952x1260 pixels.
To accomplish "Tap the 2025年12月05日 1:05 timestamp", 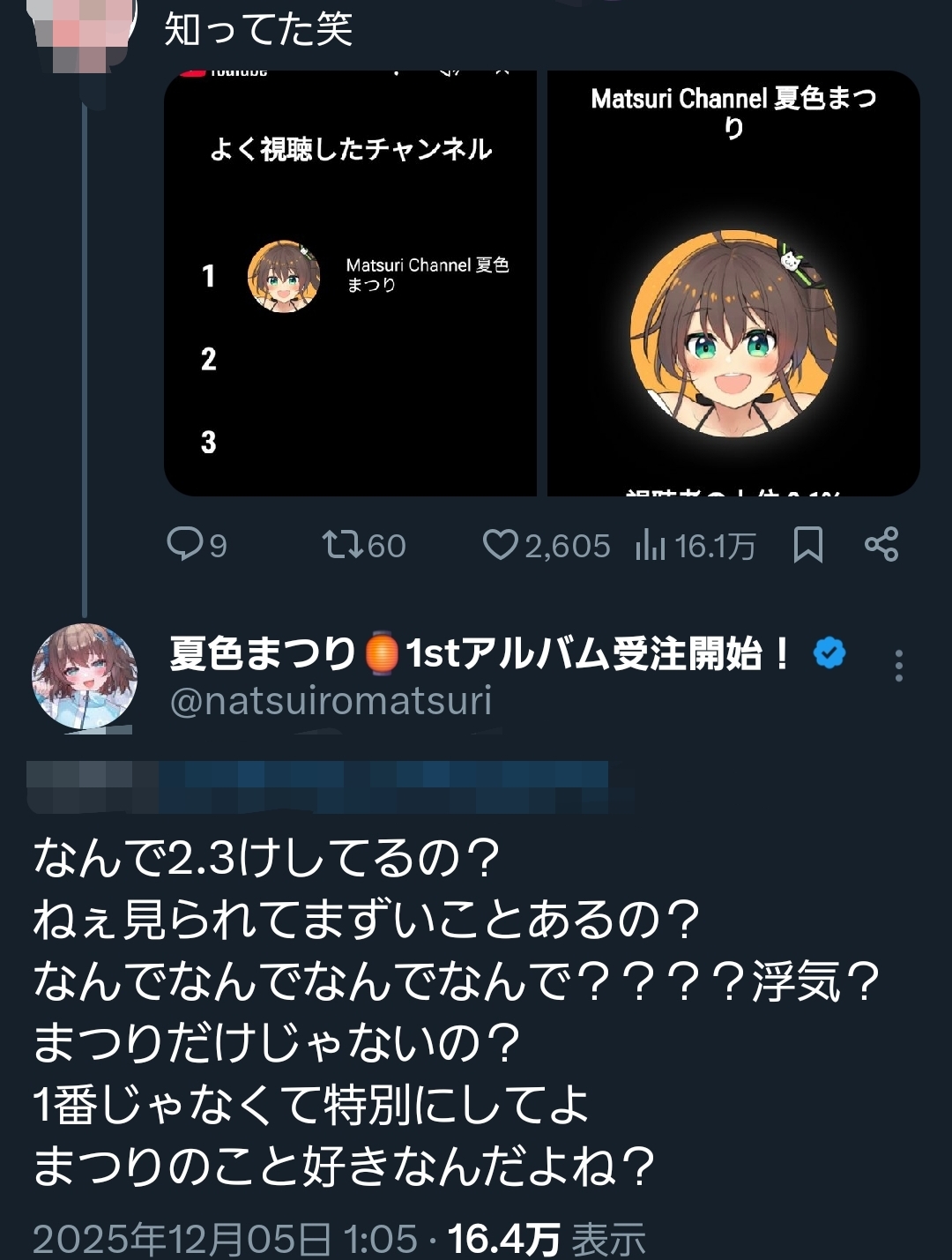I will (x=225, y=1239).
